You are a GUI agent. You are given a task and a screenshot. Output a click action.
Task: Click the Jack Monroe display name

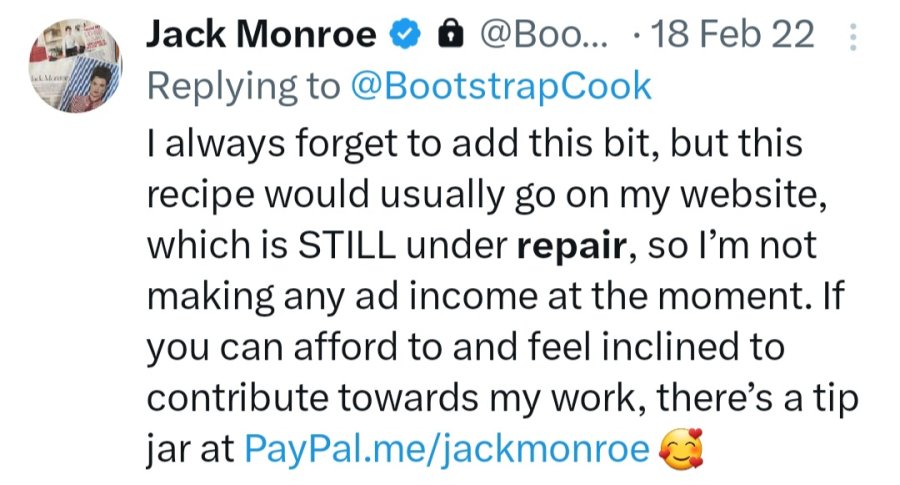point(261,34)
